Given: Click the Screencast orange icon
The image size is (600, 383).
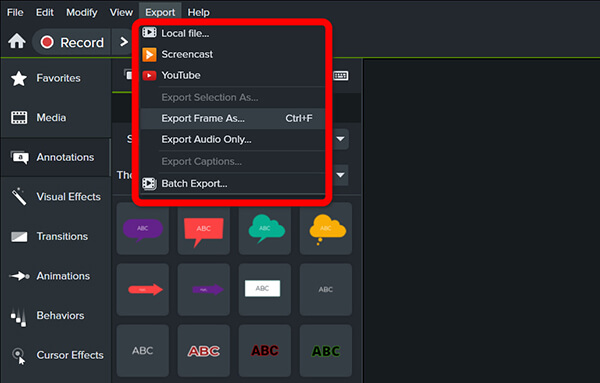Looking at the screenshot, I should click(149, 54).
